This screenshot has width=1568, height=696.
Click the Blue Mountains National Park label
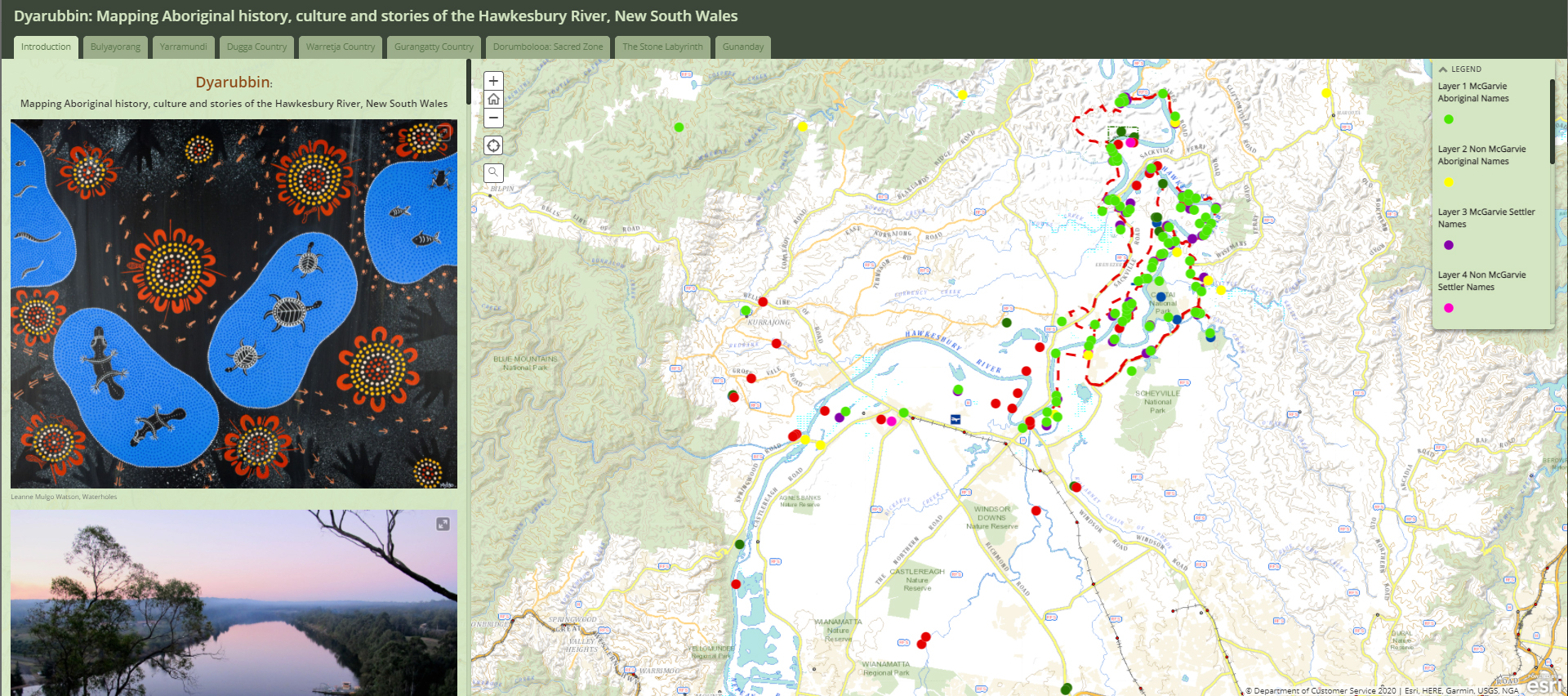(x=525, y=364)
